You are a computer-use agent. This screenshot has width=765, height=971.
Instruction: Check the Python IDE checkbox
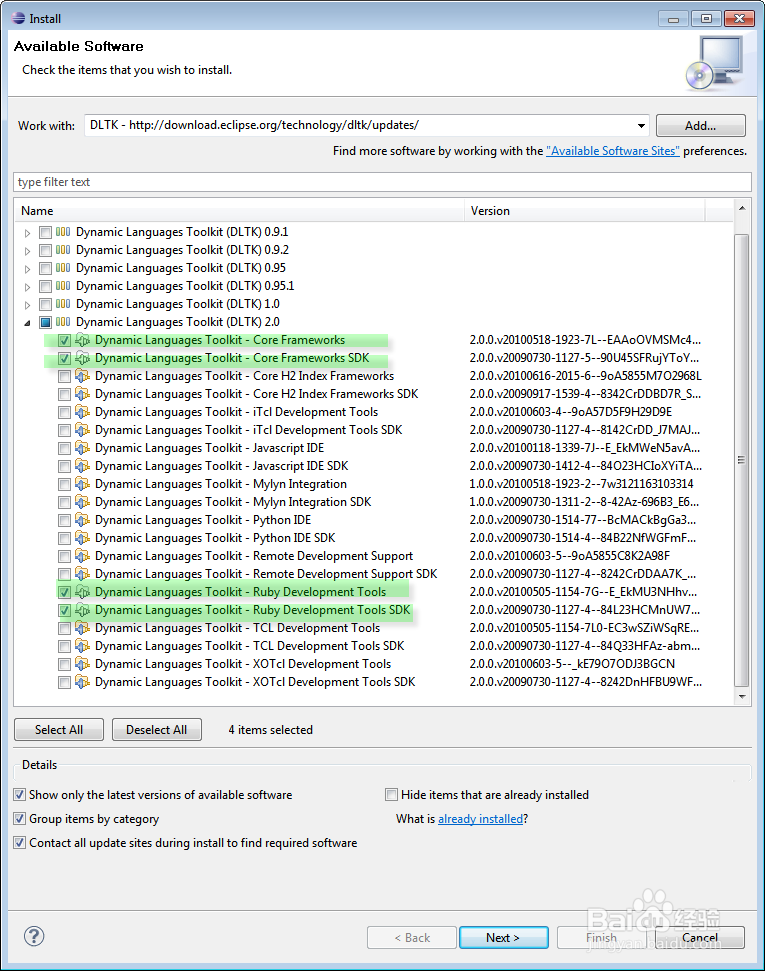(64, 520)
